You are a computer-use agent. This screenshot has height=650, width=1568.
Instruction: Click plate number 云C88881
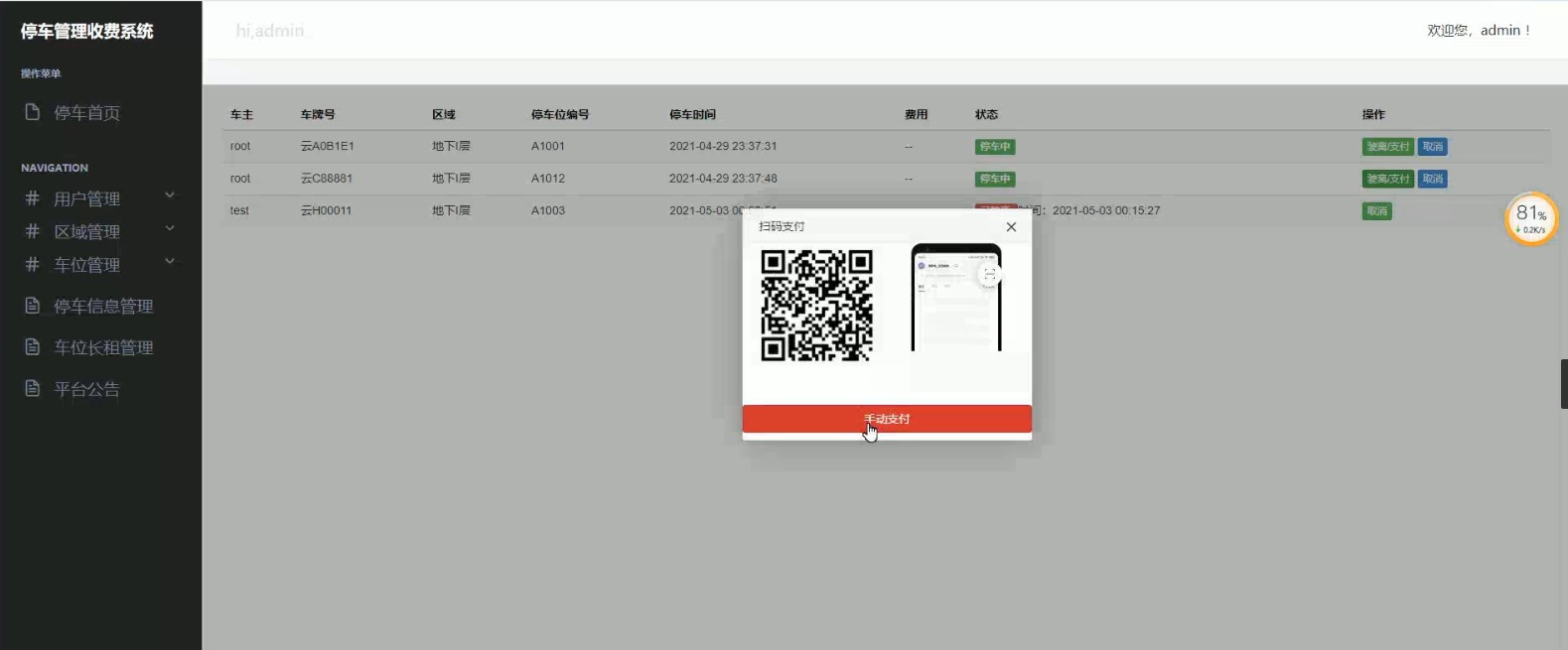(x=326, y=179)
